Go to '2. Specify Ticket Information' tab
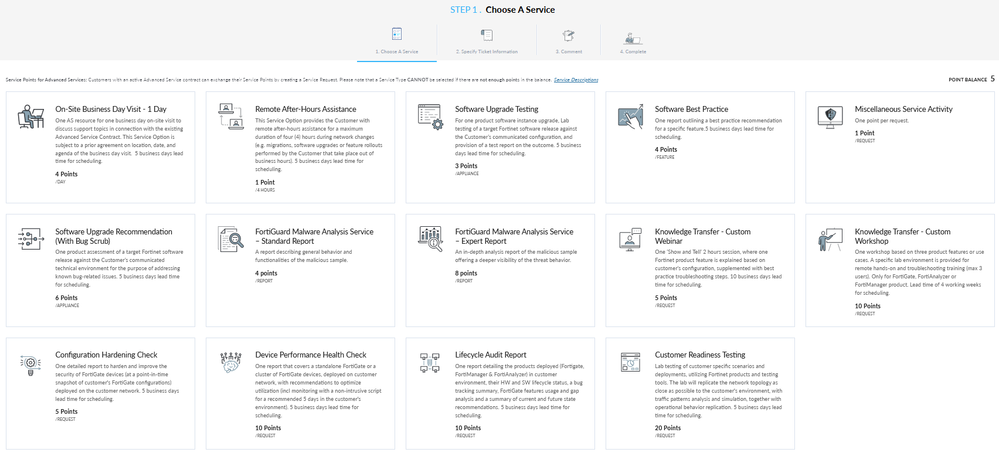The height and width of the screenshot is (453, 999). click(x=487, y=43)
